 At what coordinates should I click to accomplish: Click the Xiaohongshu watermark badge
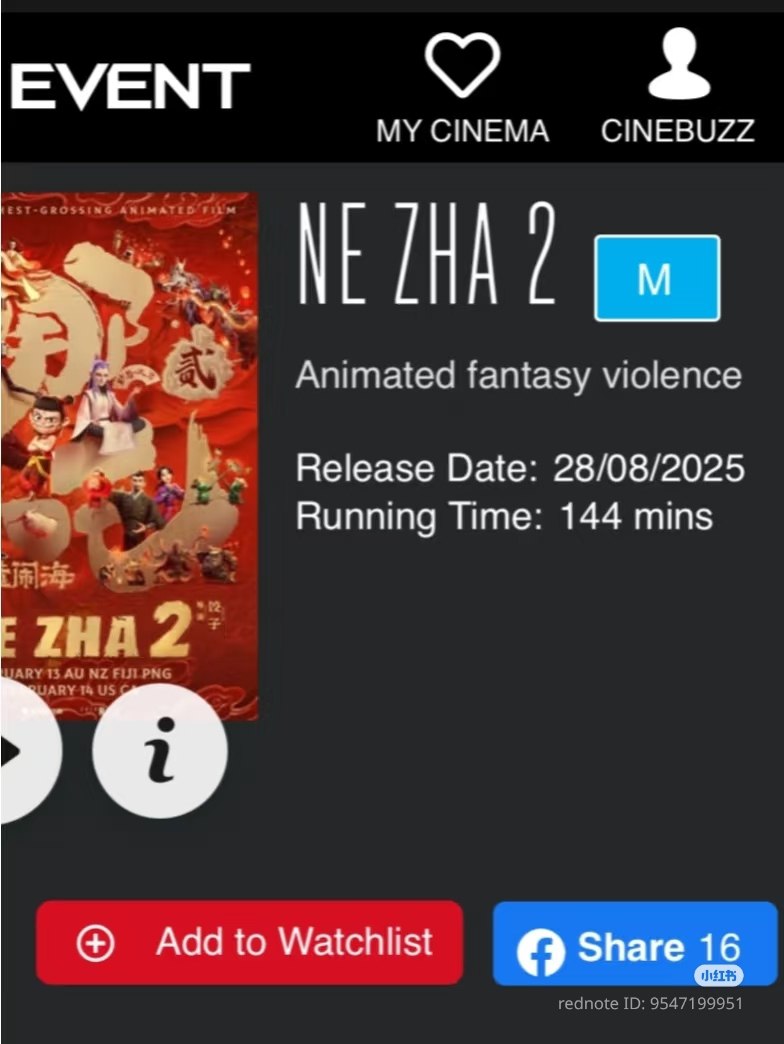coord(719,975)
